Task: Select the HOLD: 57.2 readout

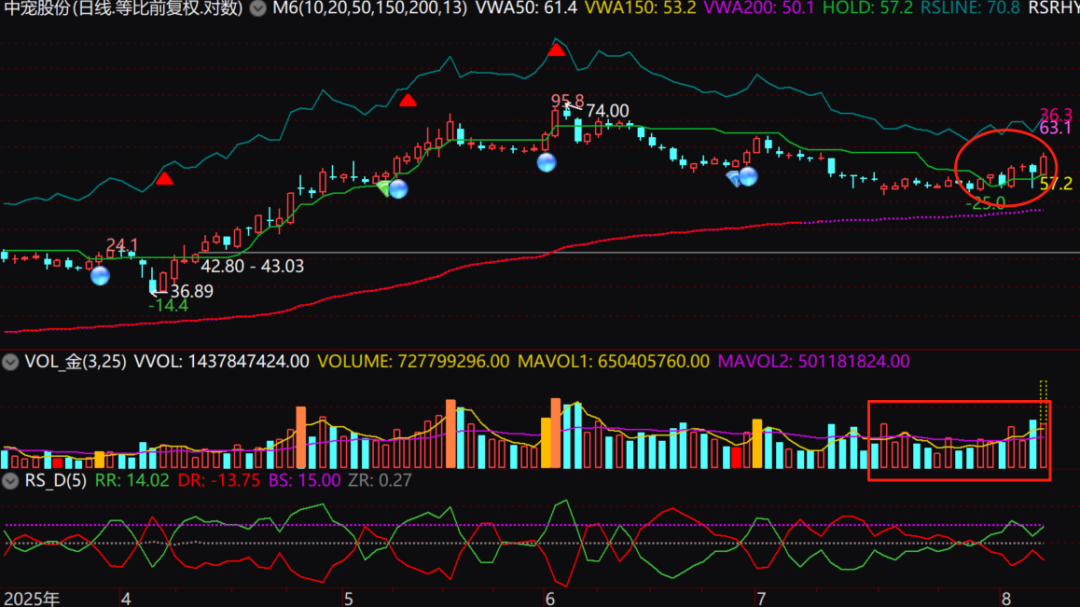Action: point(868,8)
